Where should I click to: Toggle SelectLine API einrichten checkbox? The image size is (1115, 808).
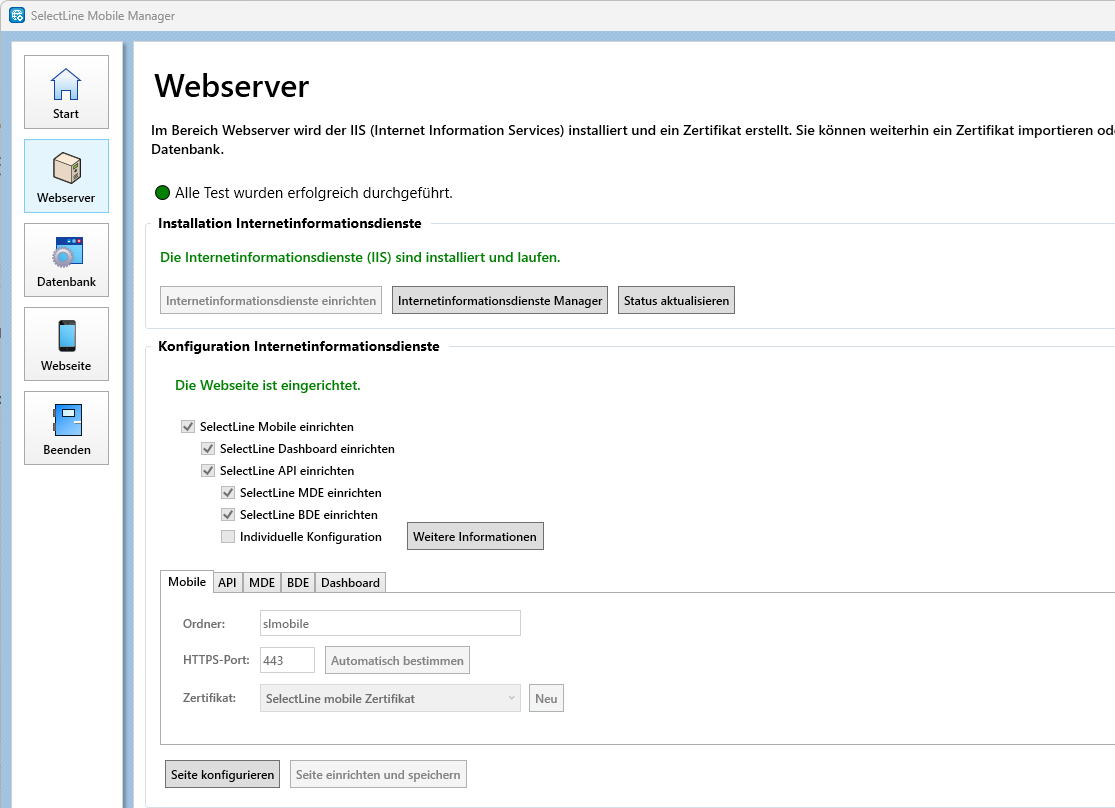(208, 471)
